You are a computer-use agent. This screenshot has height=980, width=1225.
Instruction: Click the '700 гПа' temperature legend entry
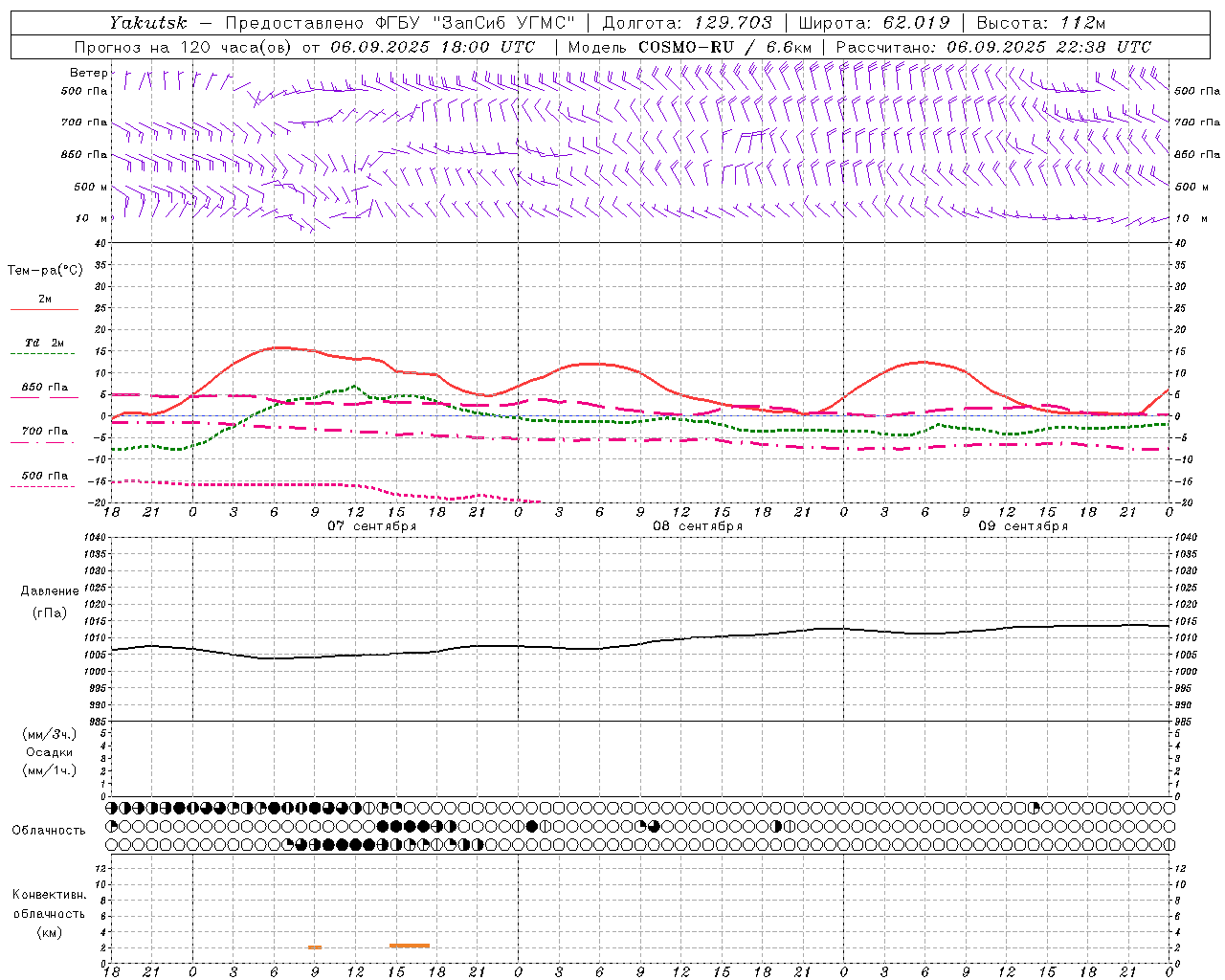(x=45, y=432)
